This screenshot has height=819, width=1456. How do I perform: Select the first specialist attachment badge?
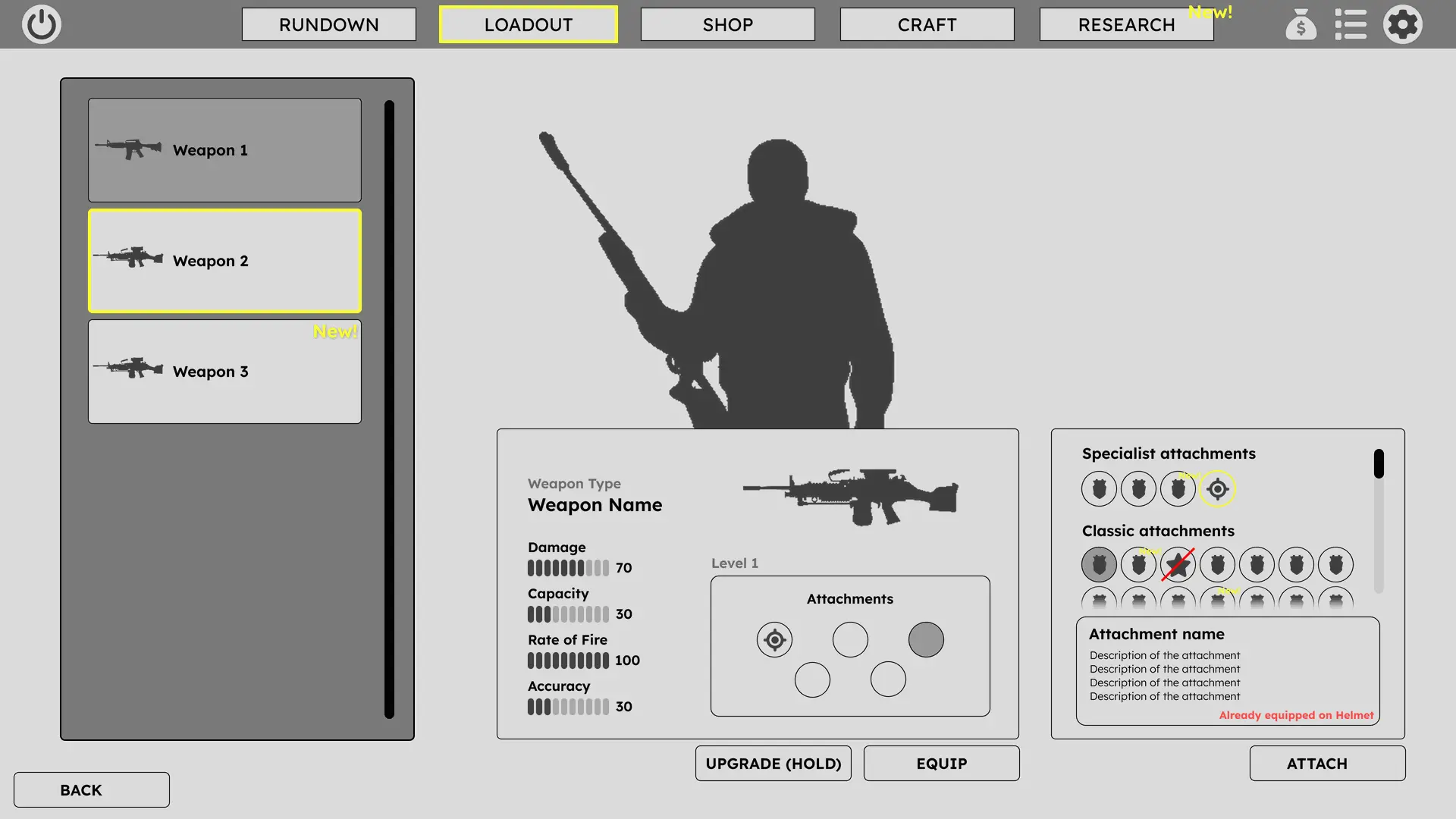click(1099, 489)
